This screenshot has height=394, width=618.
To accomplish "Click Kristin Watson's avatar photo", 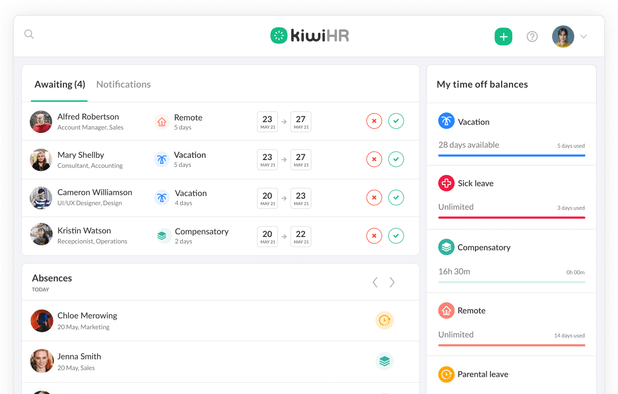I will point(41,234).
